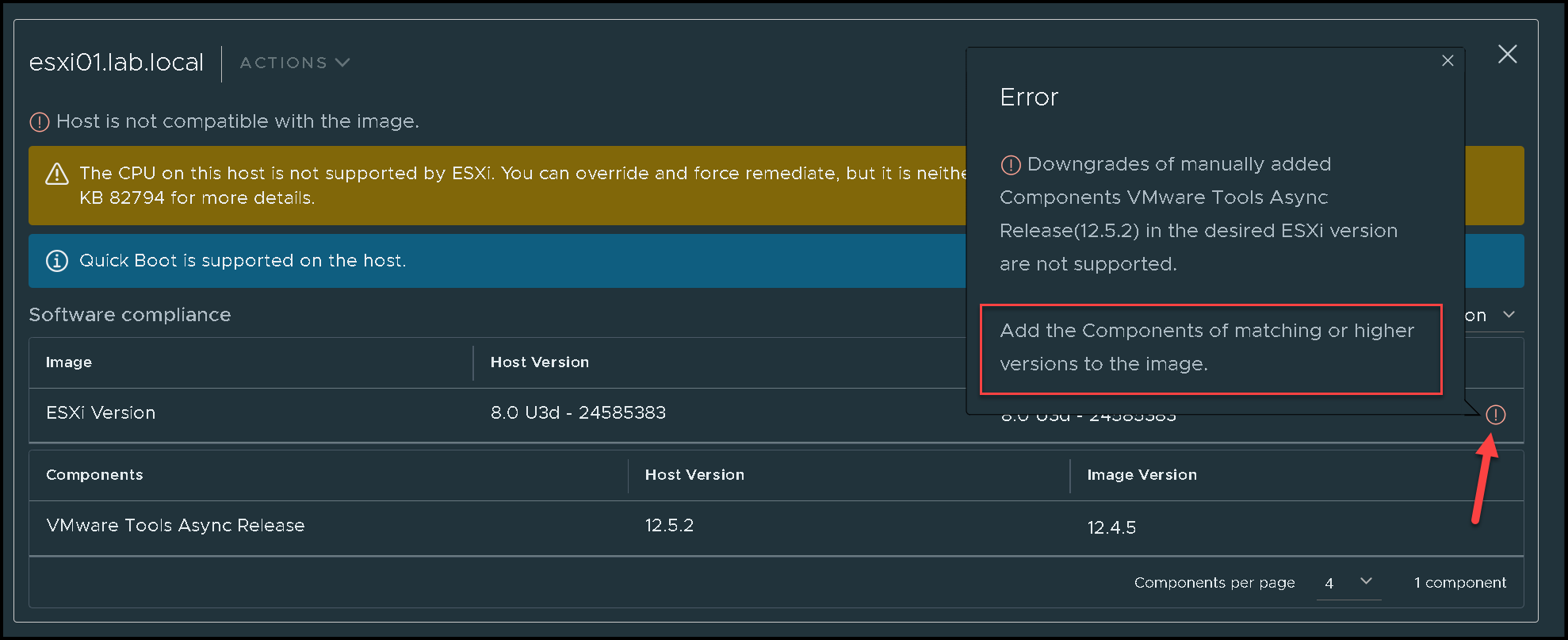This screenshot has height=640, width=1568.
Task: Select the VMware Tools Async Release row
Action: [175, 526]
